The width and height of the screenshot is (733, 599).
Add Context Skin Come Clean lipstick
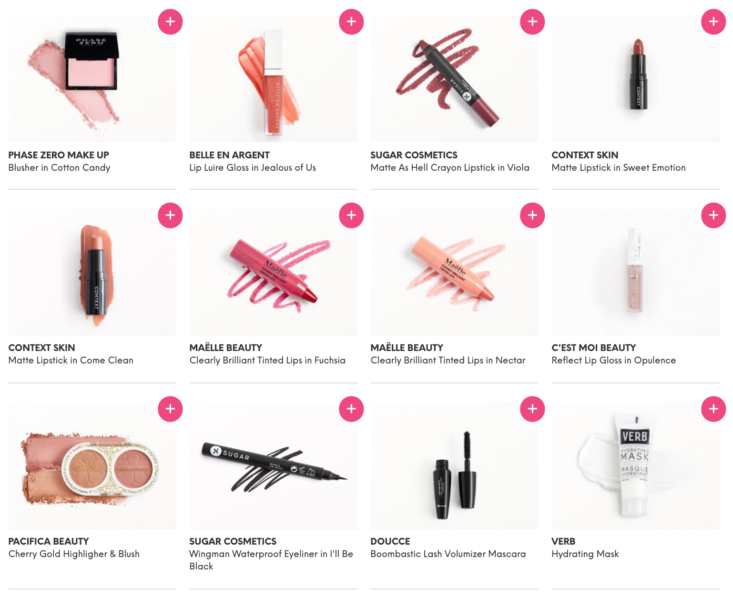pyautogui.click(x=170, y=215)
